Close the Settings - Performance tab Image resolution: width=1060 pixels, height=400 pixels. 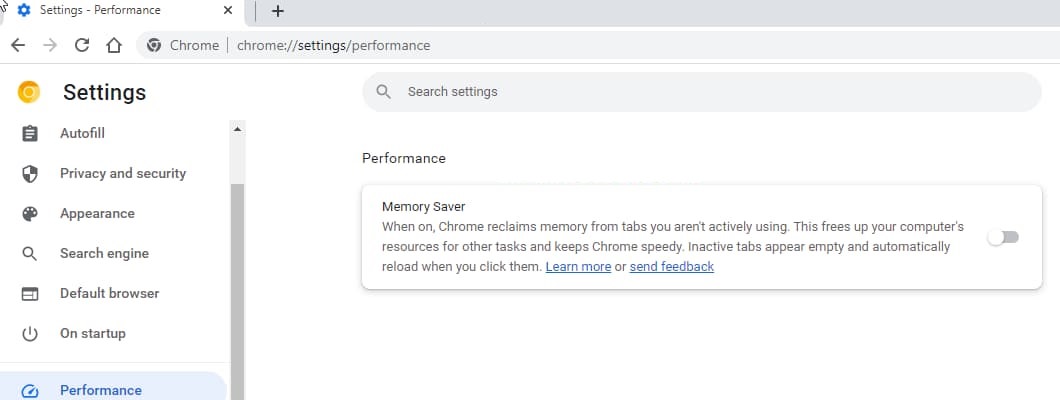click(x=228, y=11)
